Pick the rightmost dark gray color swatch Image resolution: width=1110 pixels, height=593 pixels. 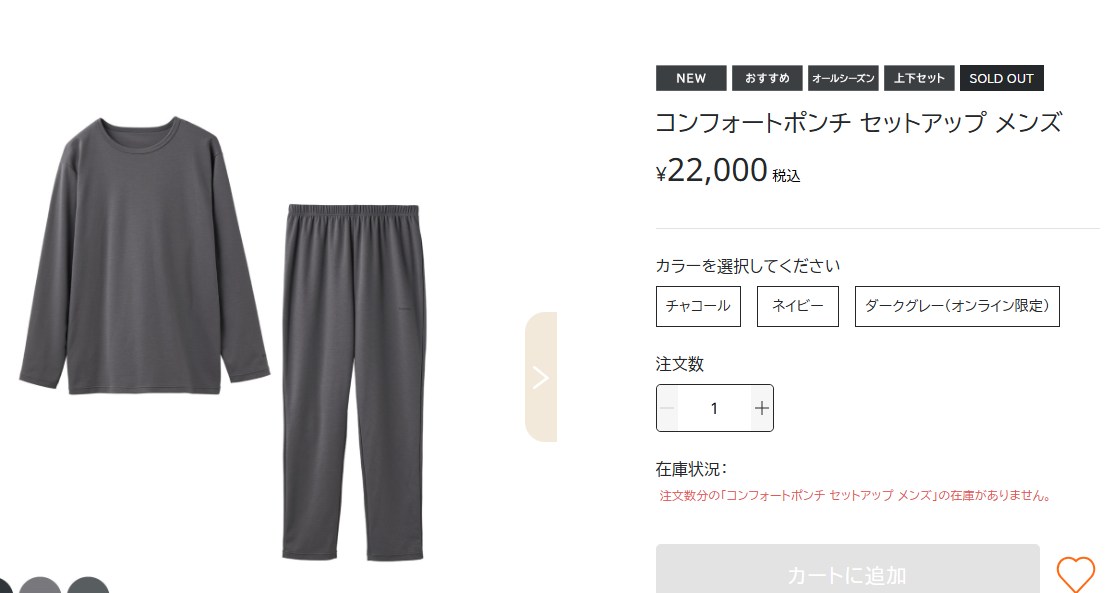(88, 586)
